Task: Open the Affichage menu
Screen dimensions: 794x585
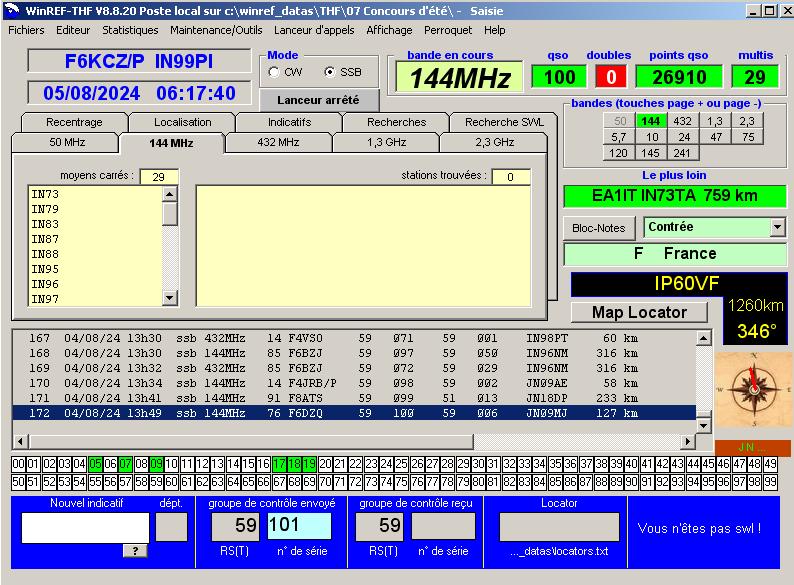Action: pyautogui.click(x=389, y=30)
